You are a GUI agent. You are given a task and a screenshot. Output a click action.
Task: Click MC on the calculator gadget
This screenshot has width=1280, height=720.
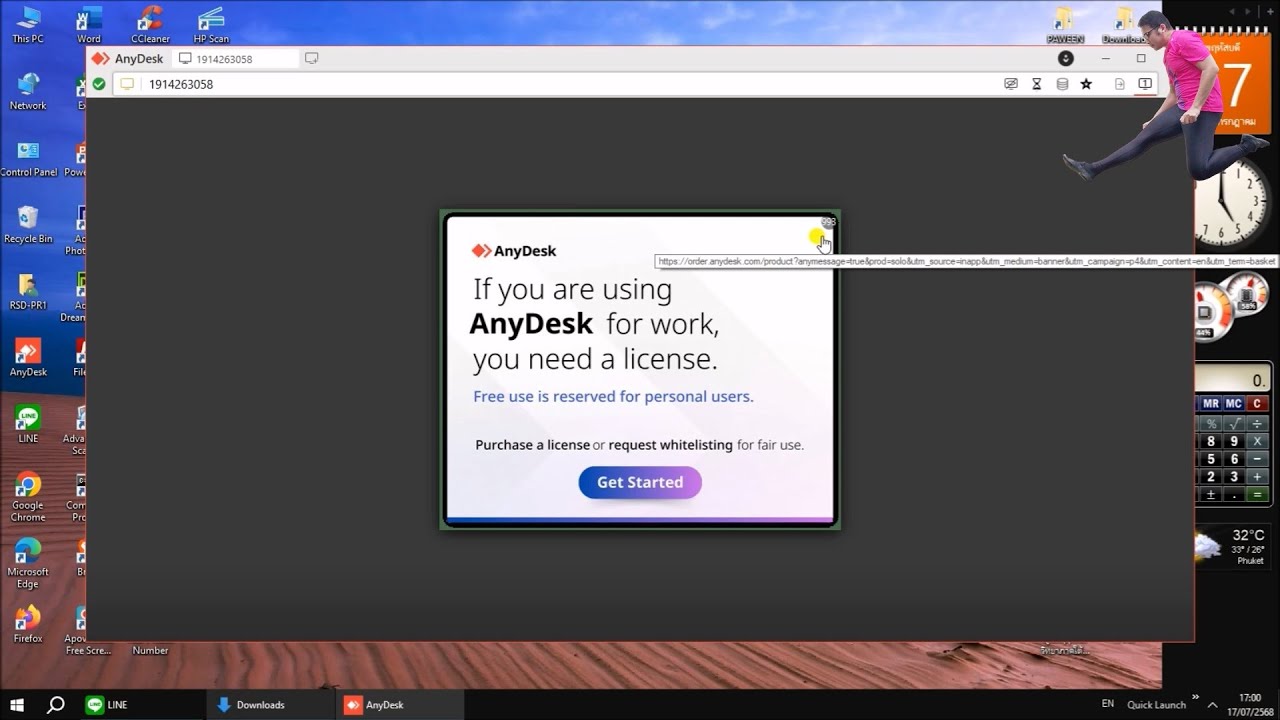tap(1234, 404)
